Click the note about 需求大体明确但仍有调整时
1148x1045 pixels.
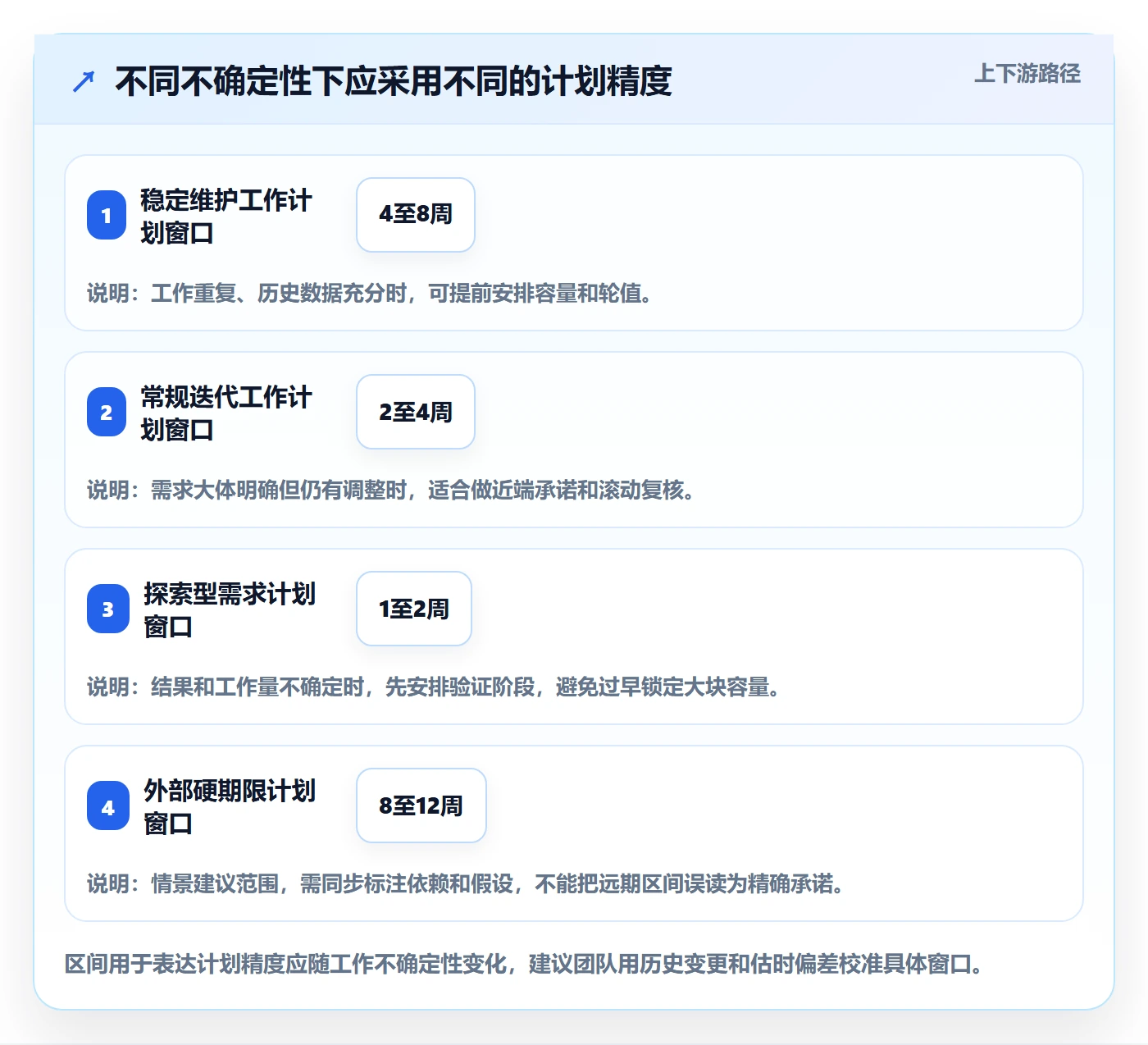(x=392, y=490)
